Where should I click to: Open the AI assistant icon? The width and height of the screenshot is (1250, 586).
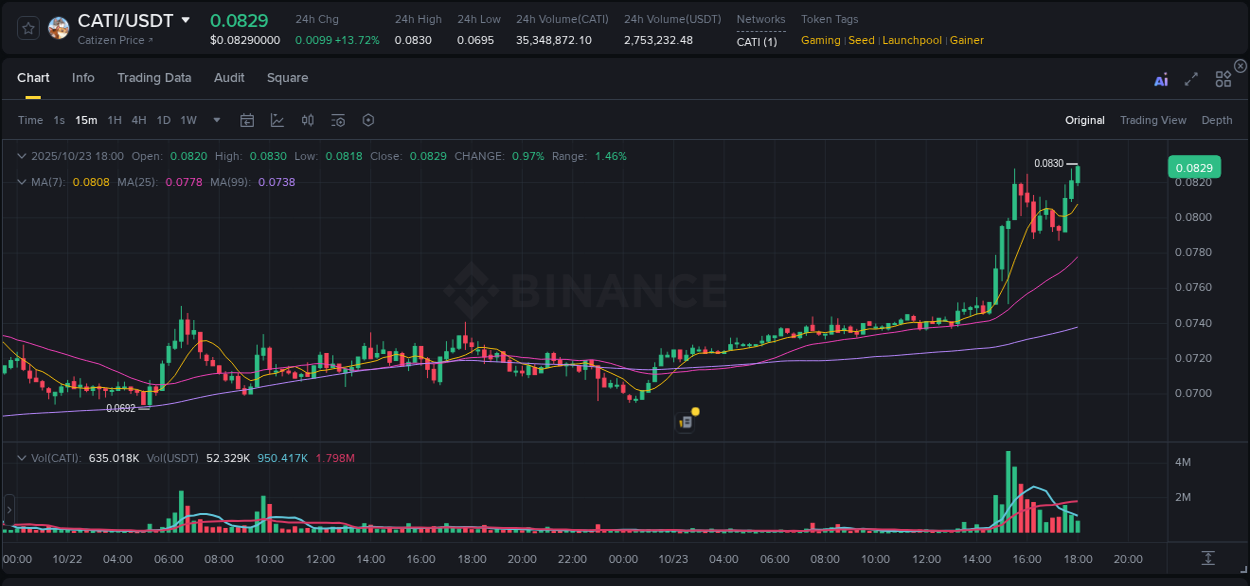pyautogui.click(x=1161, y=78)
